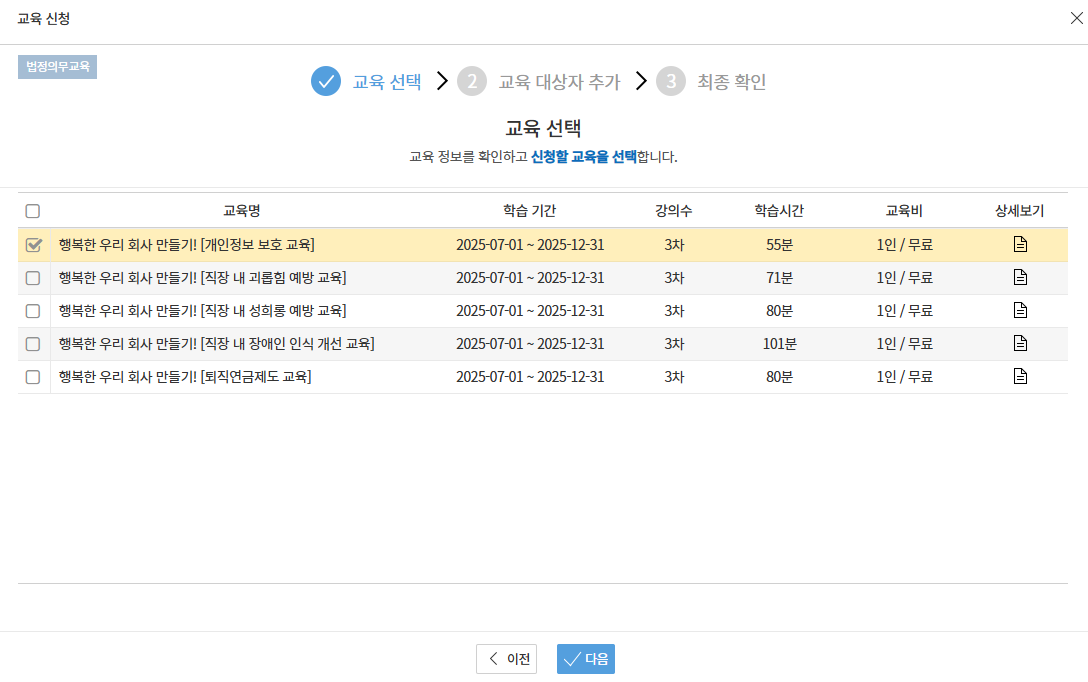Enable the 퇴직연금제도 교육 checkbox

[33, 377]
